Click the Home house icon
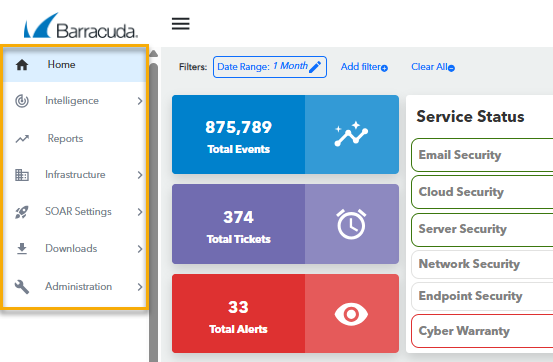553x362 pixels. click(22, 65)
